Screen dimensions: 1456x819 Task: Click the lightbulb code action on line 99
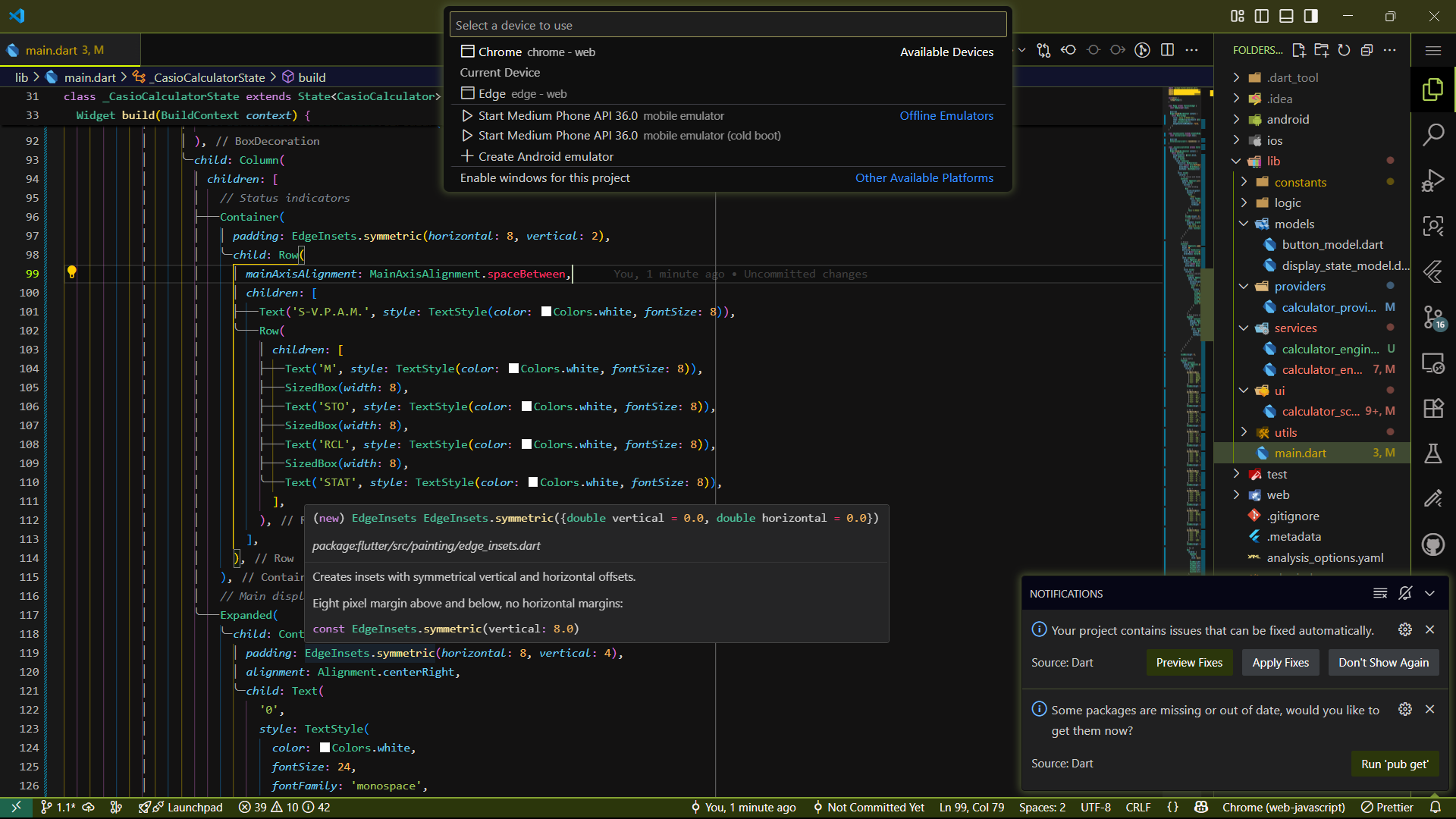[x=71, y=272]
